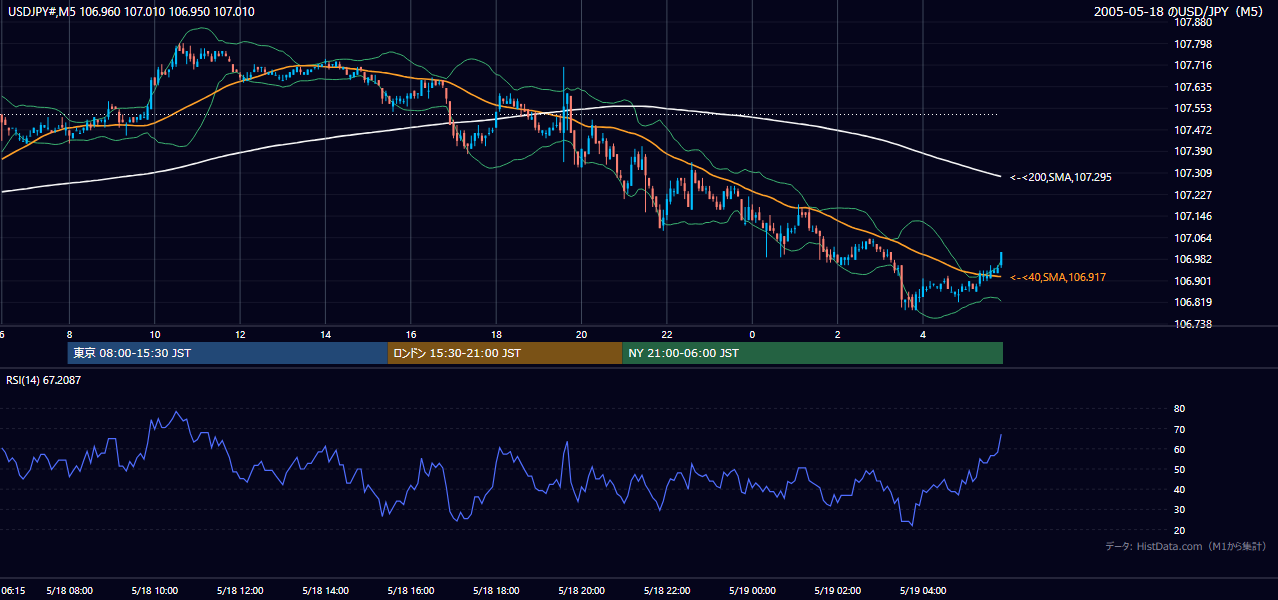
Task: Click price axis value 107.309
Action: [1195, 173]
